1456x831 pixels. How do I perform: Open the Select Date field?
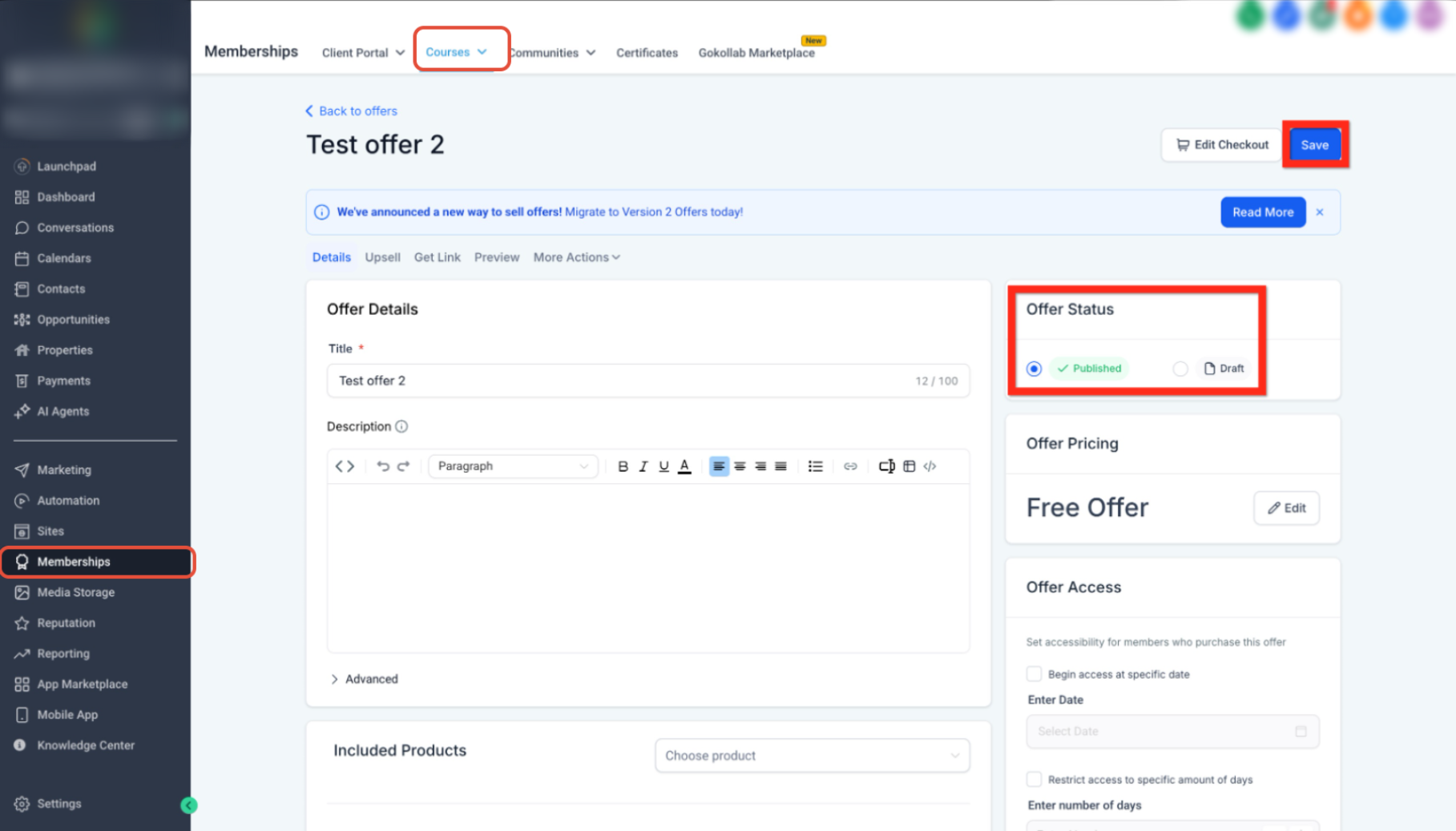[x=1172, y=732]
